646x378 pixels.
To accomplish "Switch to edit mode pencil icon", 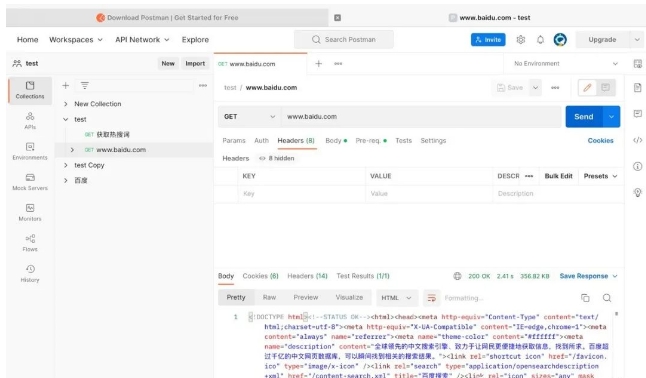I will click(x=587, y=87).
